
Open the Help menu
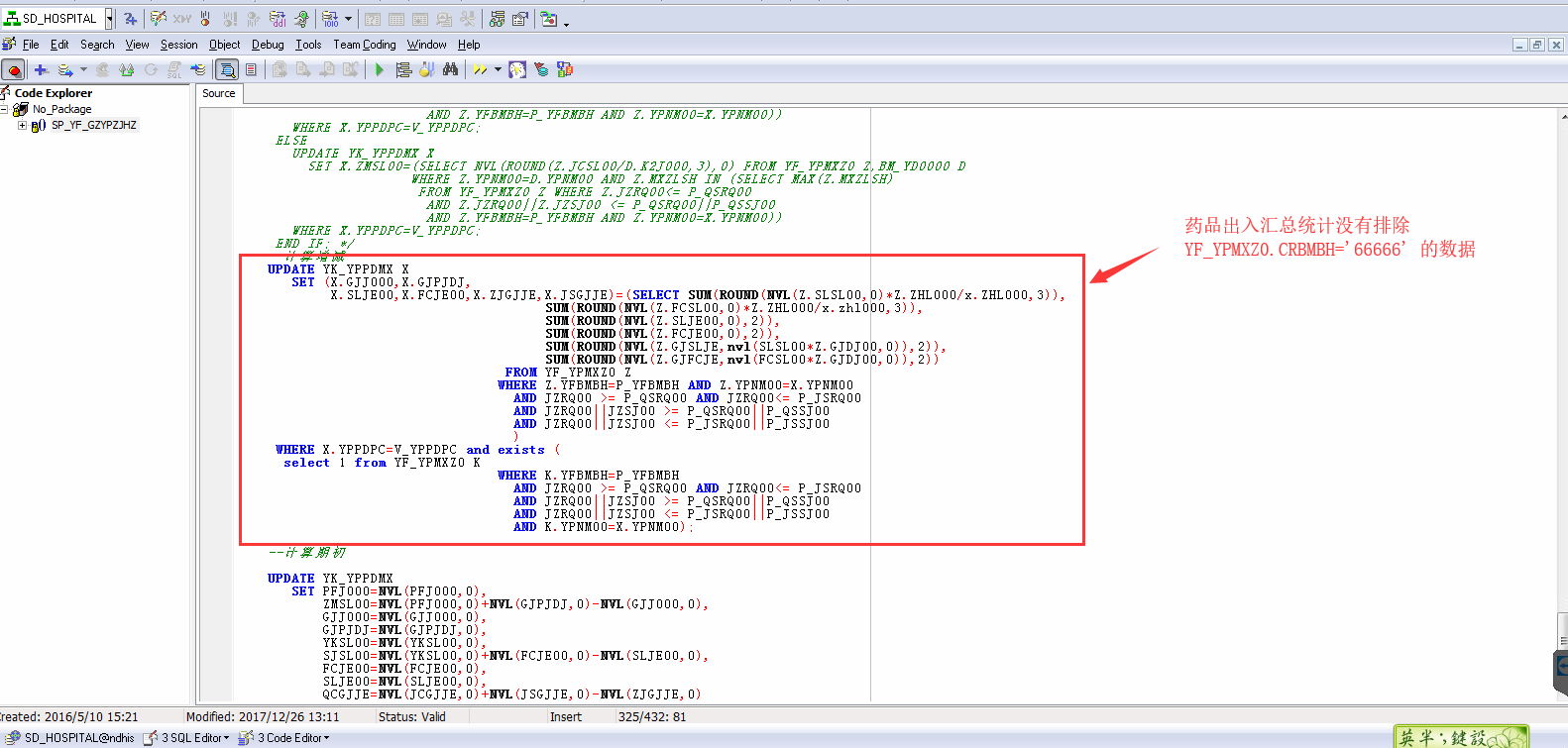[469, 45]
